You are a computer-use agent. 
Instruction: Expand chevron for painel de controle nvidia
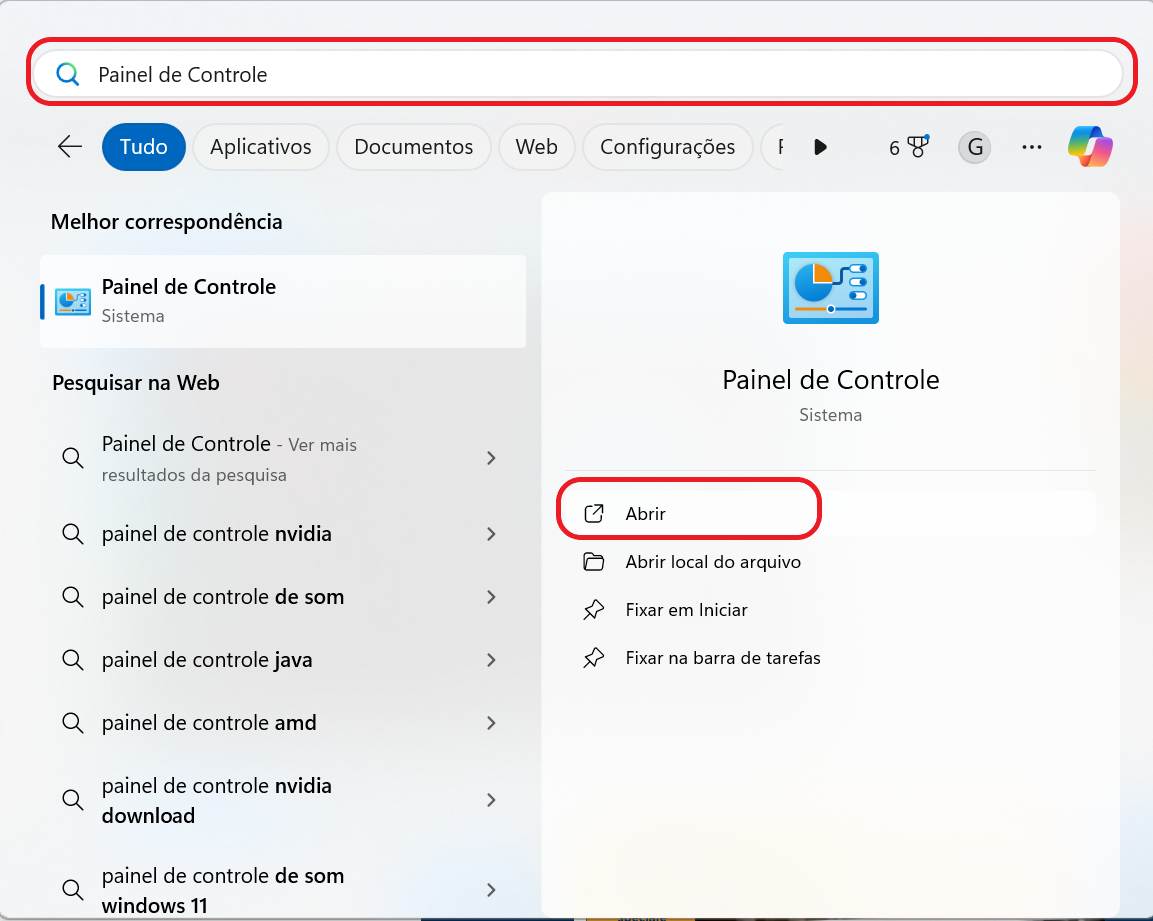click(x=491, y=533)
